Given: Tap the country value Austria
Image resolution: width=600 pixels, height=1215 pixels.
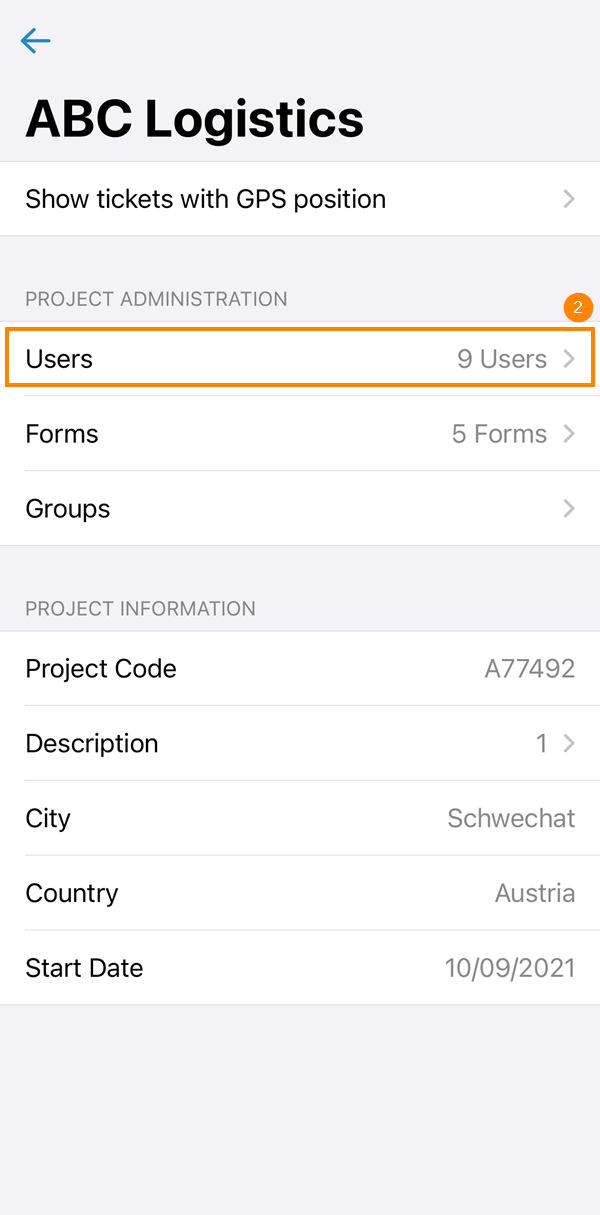Looking at the screenshot, I should tap(535, 894).
